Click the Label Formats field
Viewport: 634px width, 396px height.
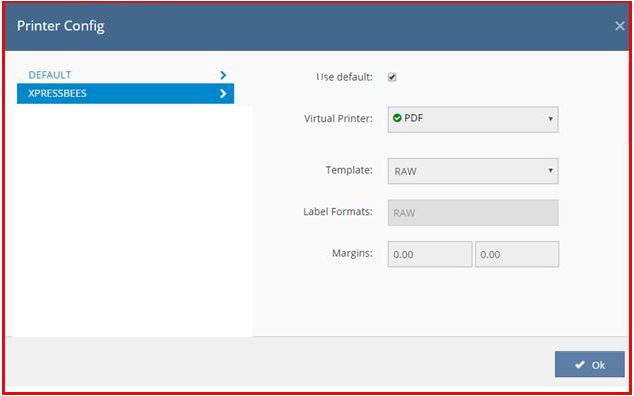click(473, 213)
